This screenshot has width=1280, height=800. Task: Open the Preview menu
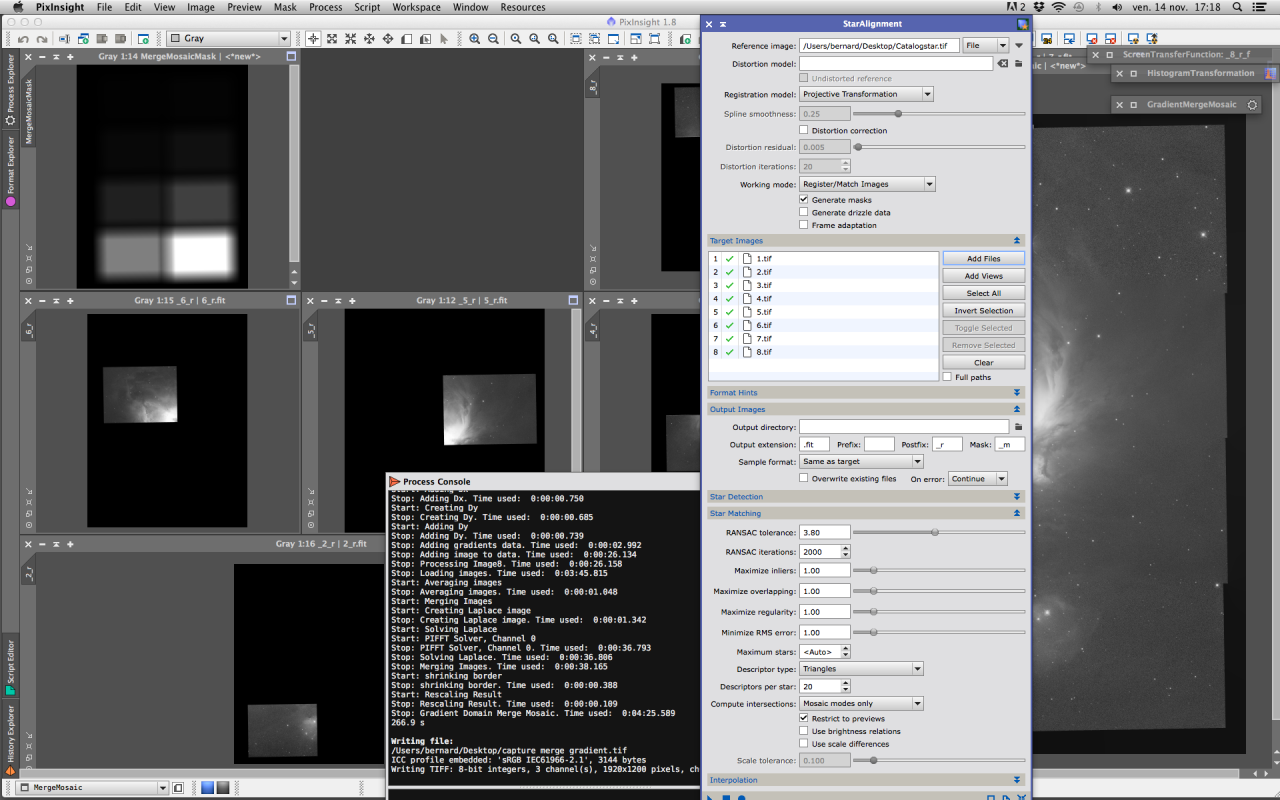click(244, 7)
